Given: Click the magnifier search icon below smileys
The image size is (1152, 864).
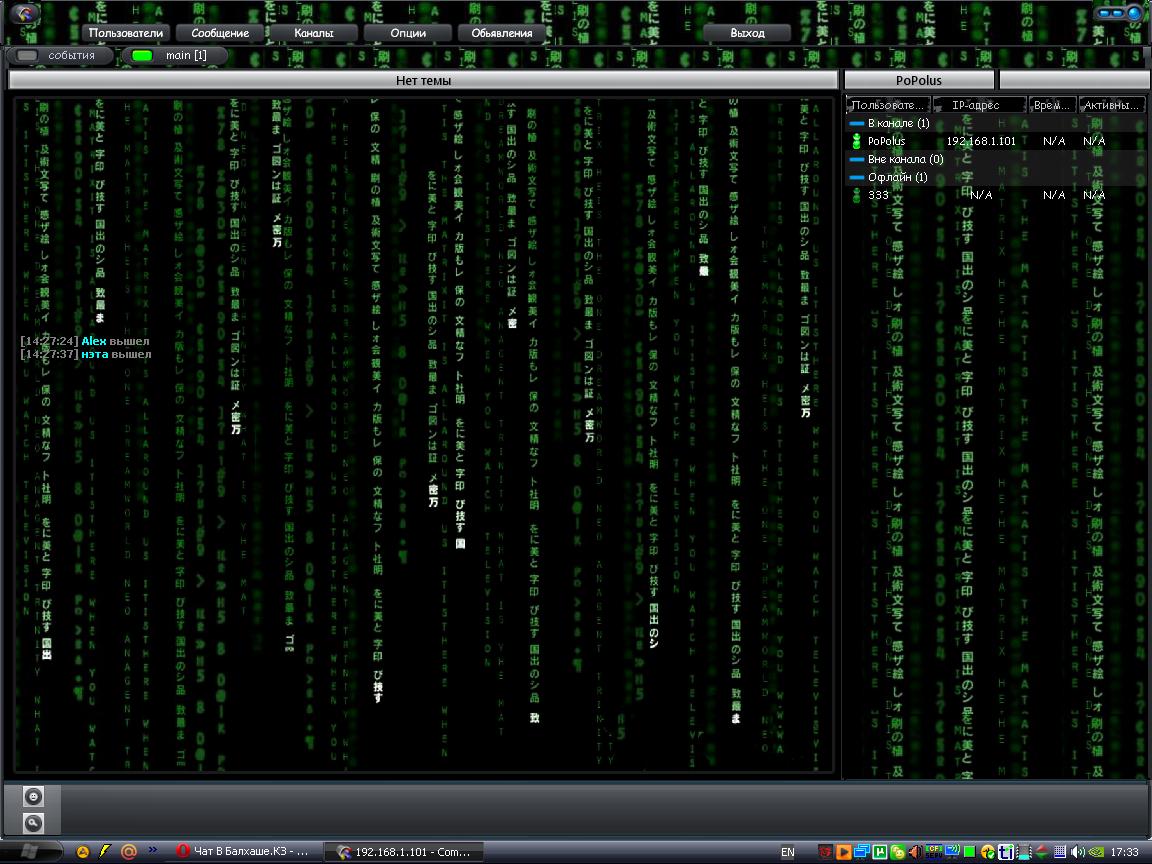Looking at the screenshot, I should coord(33,823).
